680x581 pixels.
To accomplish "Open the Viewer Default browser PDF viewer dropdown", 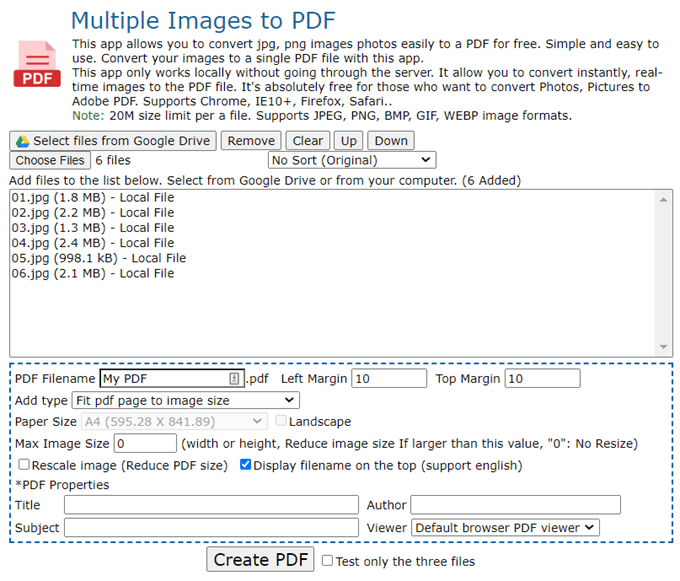I will point(505,528).
